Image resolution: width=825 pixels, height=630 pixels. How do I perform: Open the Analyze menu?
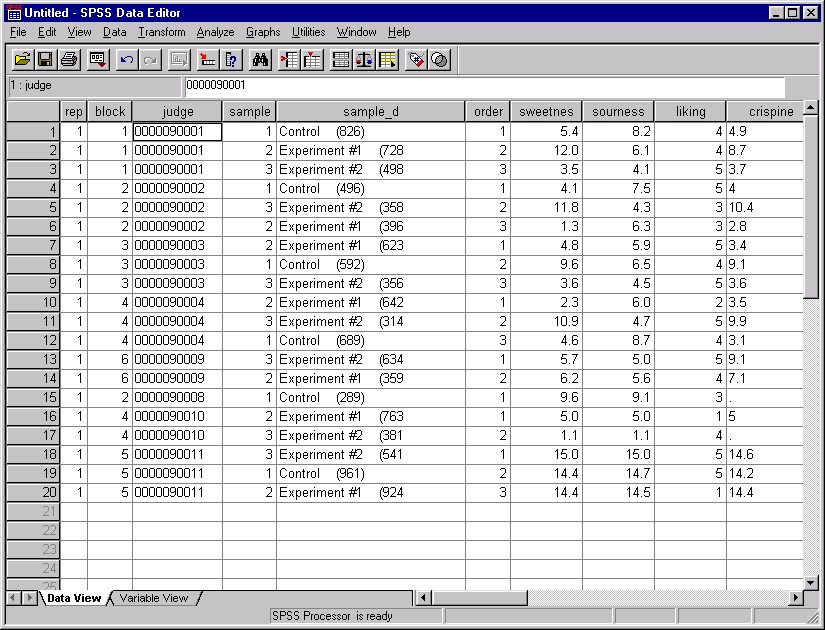click(x=215, y=32)
